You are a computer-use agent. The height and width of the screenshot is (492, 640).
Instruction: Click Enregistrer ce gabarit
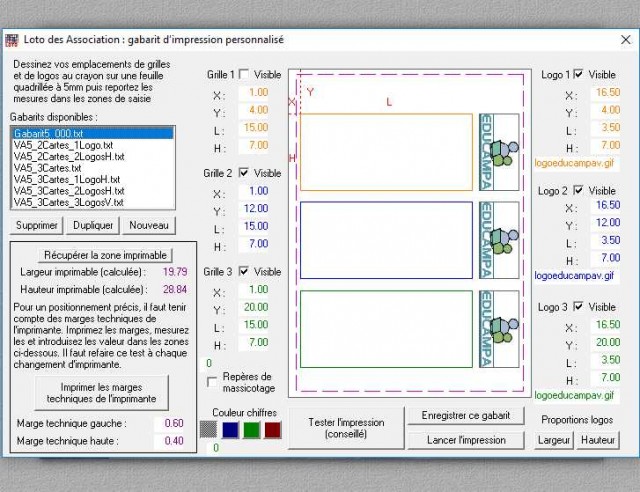coord(467,415)
